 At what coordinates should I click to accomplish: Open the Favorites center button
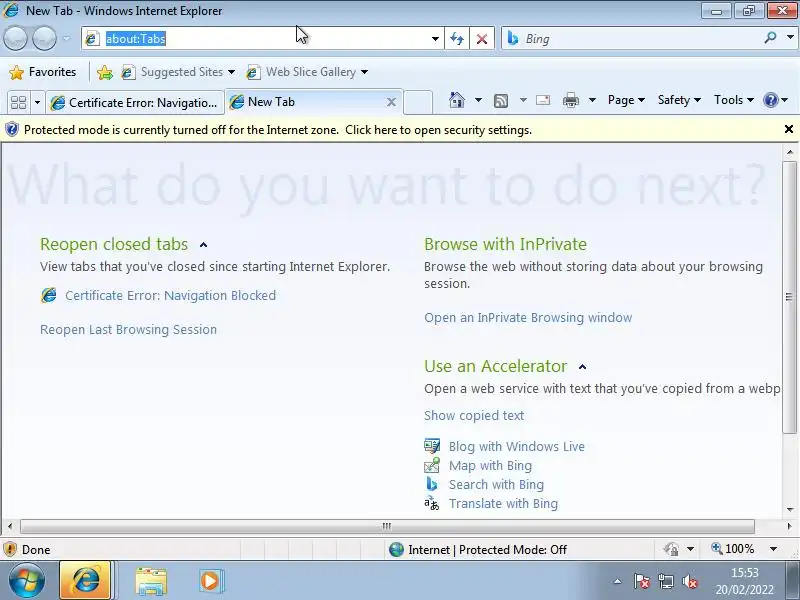click(x=43, y=72)
